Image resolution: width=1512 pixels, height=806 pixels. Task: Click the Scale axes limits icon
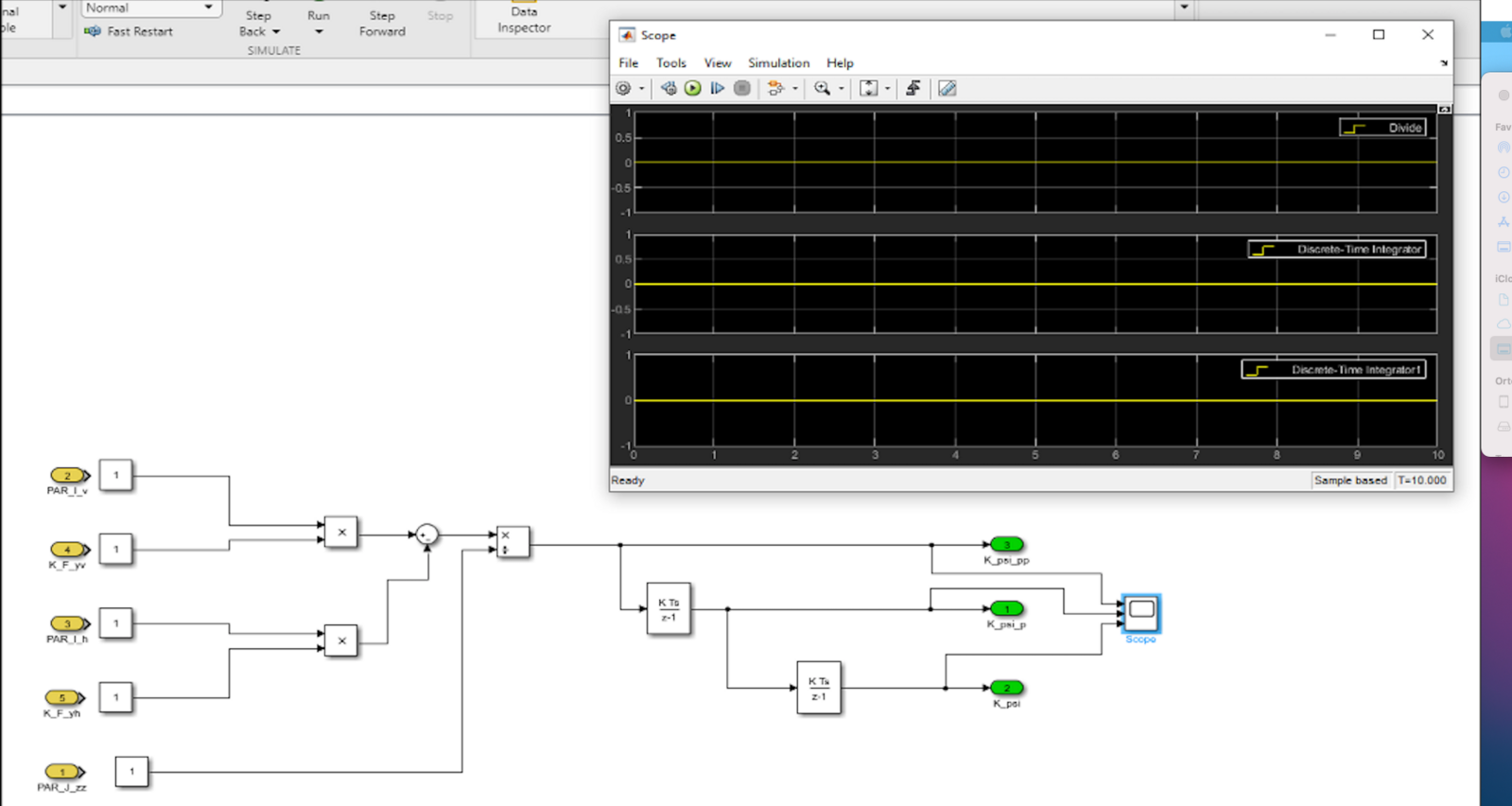coord(868,88)
